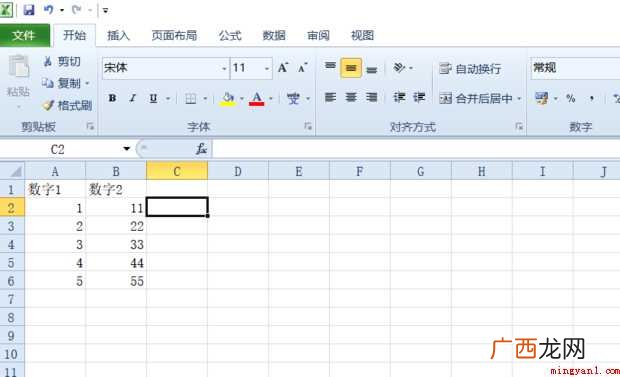Click the 复制 copy button
Image resolution: width=620 pixels, height=377 pixels.
pos(61,83)
